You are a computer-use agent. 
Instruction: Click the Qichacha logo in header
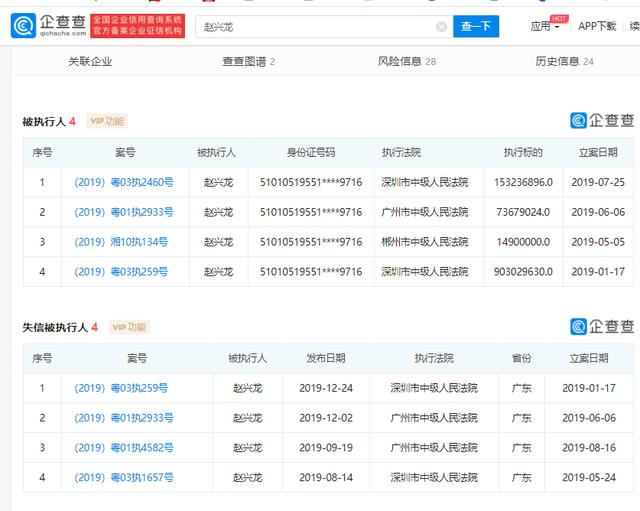pos(47,25)
